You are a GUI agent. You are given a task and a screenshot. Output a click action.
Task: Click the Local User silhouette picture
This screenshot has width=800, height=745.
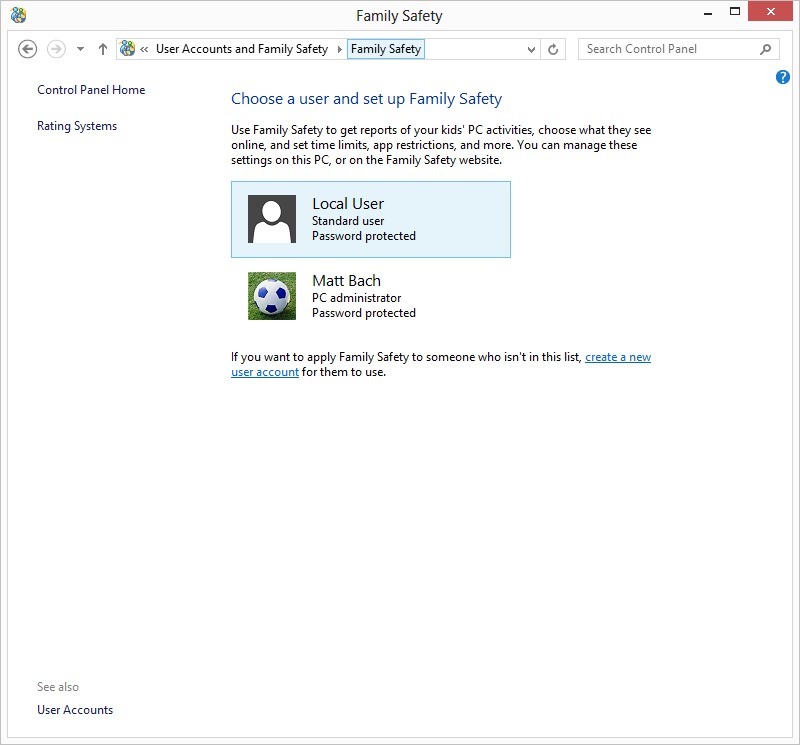coord(272,219)
